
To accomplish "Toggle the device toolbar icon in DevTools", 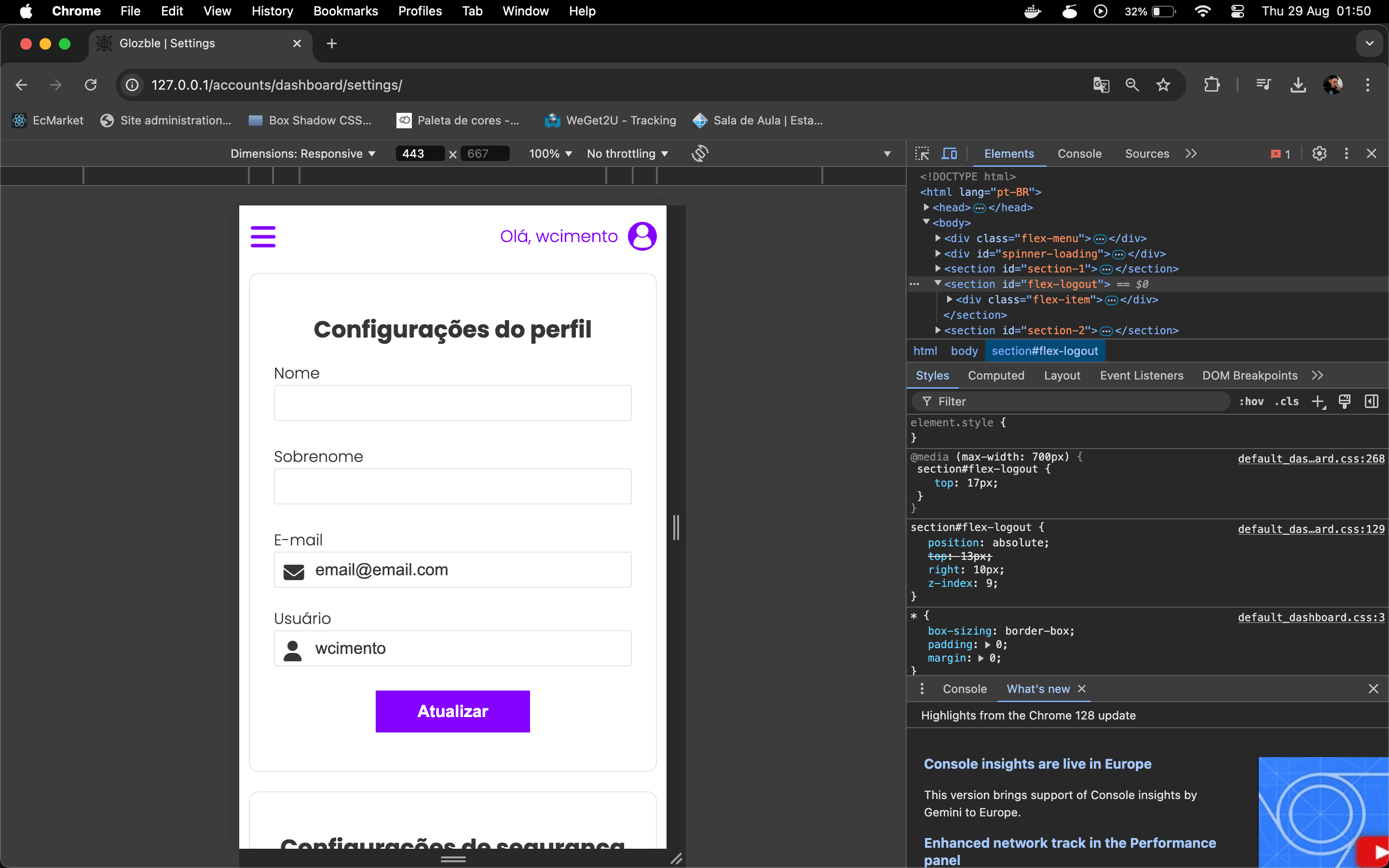I will click(x=949, y=154).
